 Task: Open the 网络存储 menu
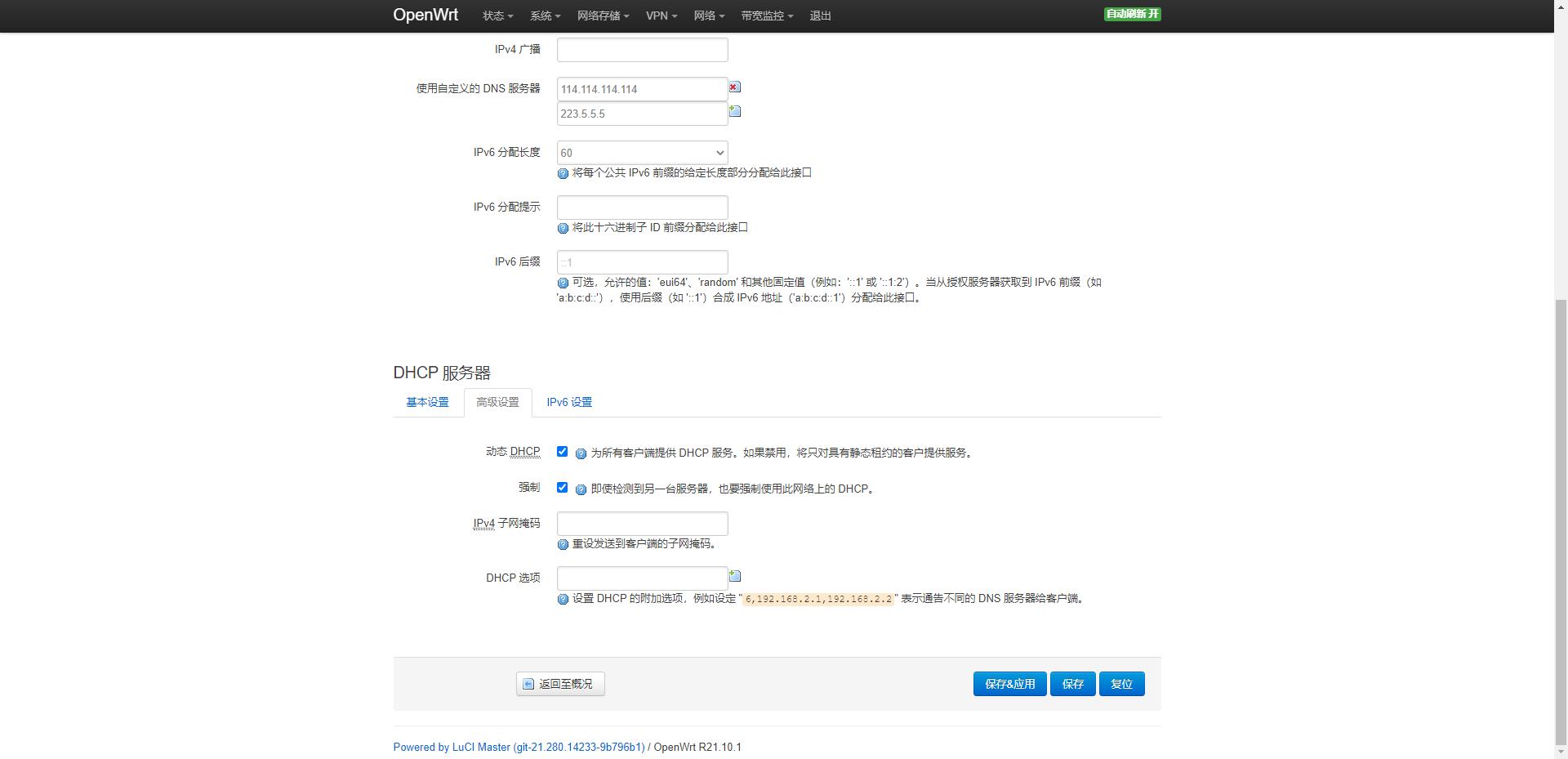point(603,16)
